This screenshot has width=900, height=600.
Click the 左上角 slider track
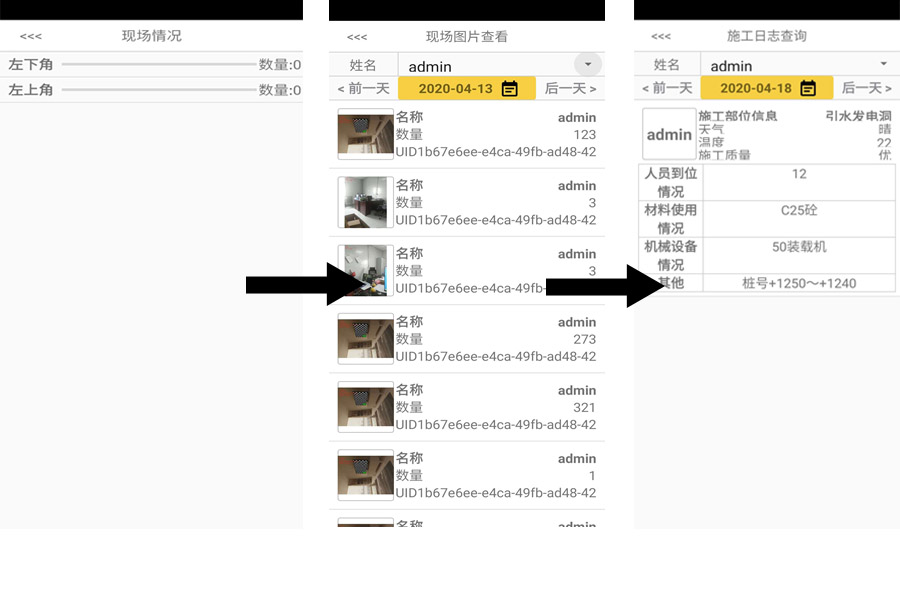[x=158, y=90]
